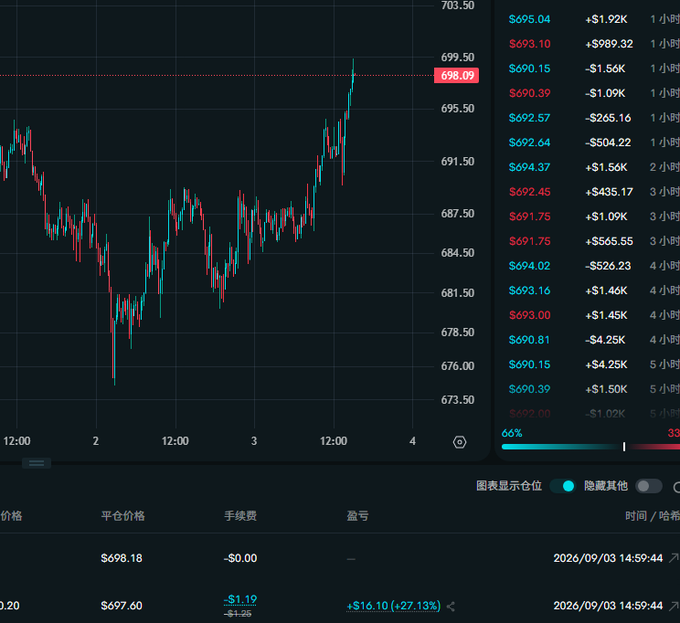Click trade amount +$1.92K

coord(606,19)
